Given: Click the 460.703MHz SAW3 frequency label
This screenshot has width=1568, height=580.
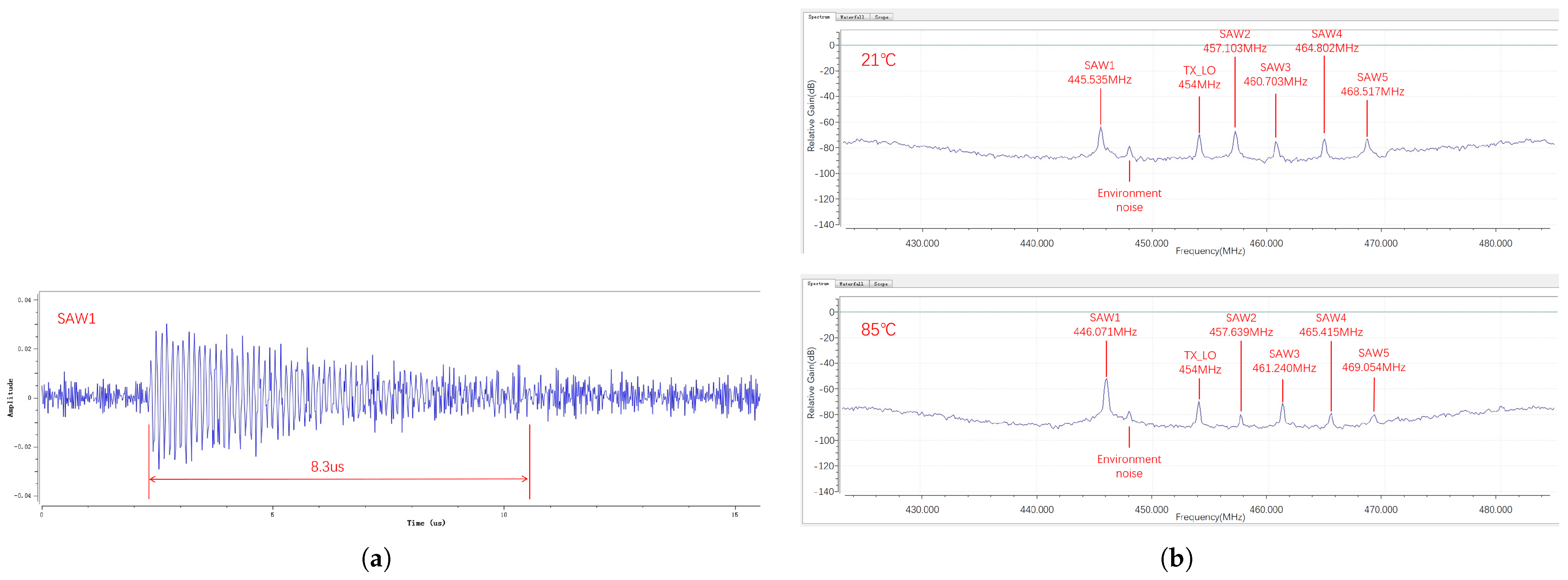Looking at the screenshot, I should (x=1275, y=82).
